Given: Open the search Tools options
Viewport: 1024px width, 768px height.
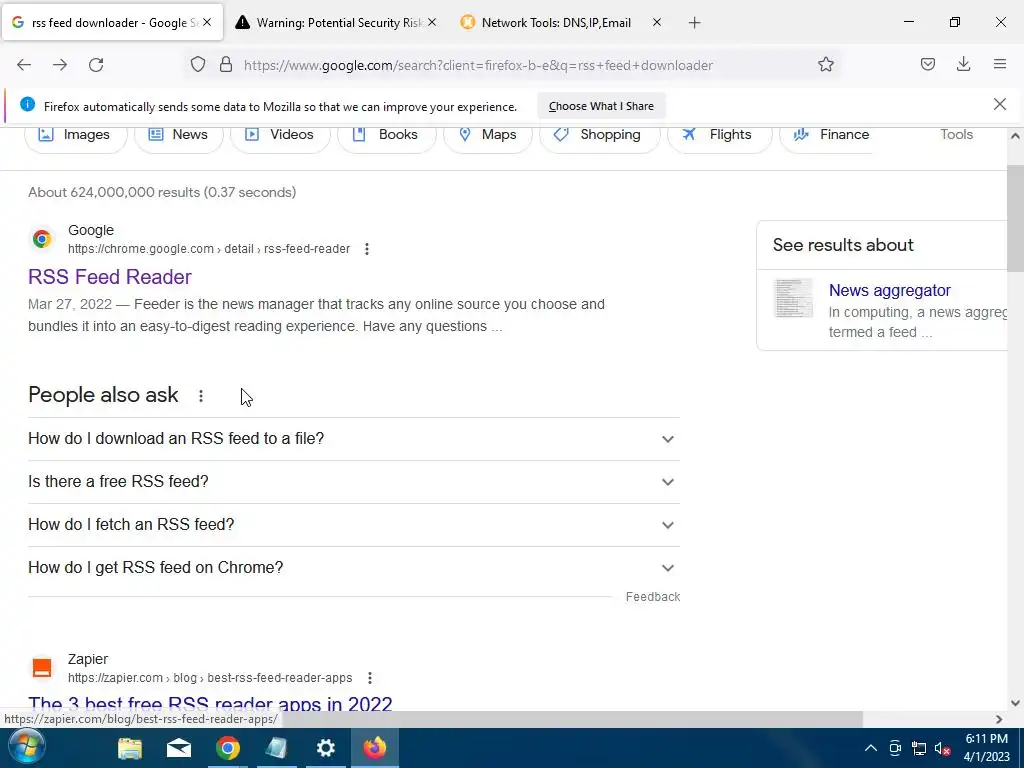Looking at the screenshot, I should pyautogui.click(x=956, y=135).
